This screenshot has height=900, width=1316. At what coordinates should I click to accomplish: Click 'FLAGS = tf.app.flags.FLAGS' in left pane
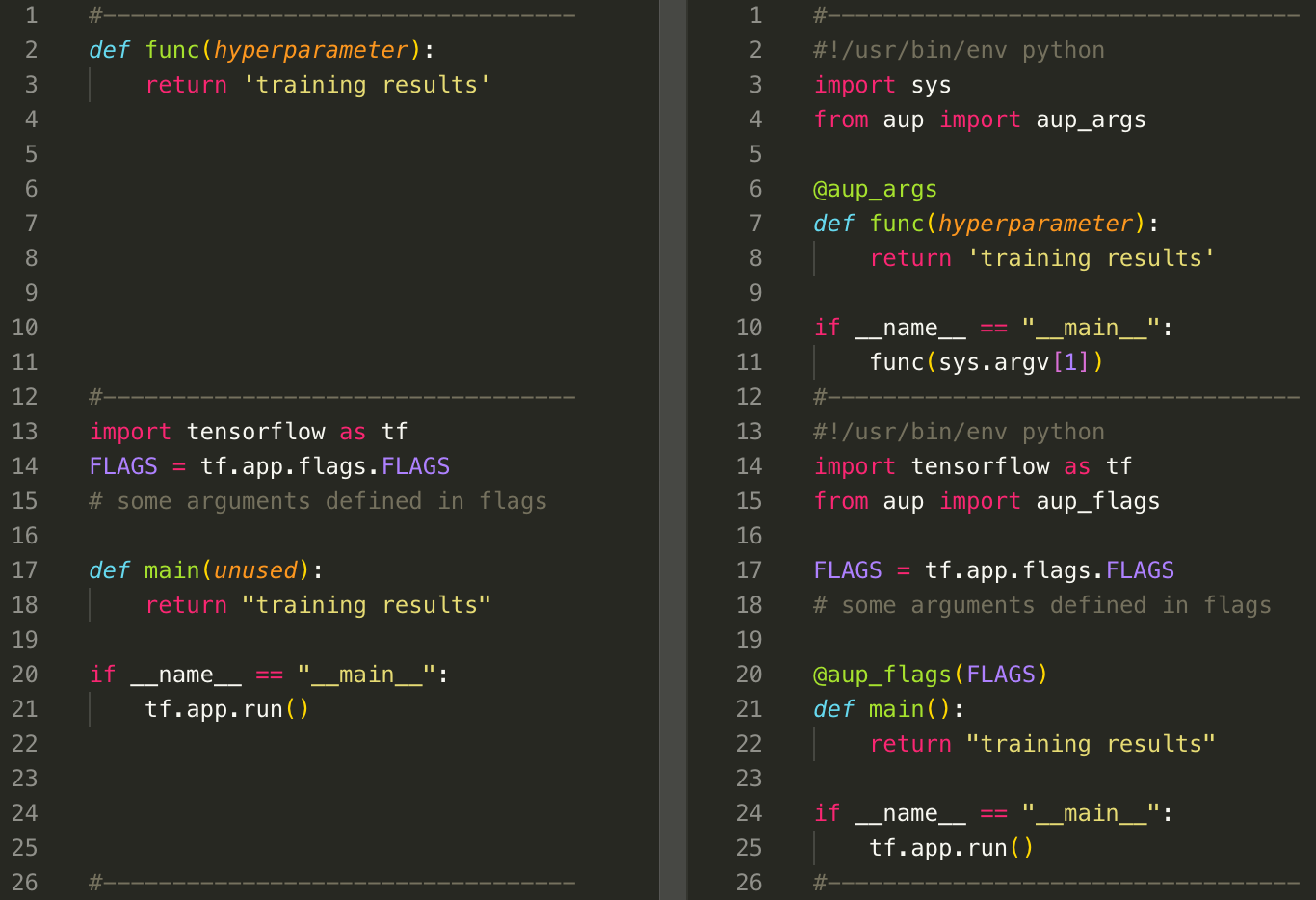click(270, 466)
